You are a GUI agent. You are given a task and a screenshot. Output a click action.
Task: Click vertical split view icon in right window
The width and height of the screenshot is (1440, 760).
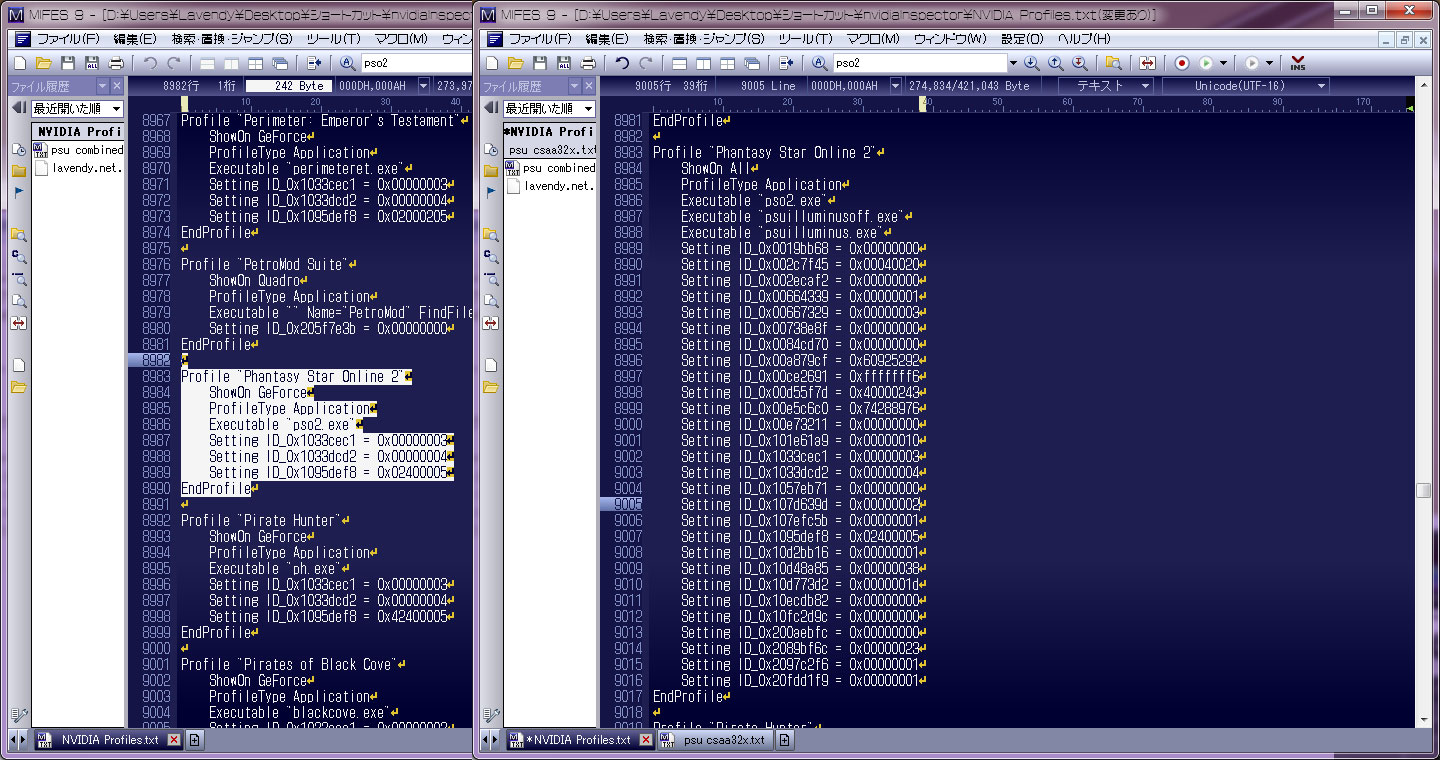coord(704,63)
